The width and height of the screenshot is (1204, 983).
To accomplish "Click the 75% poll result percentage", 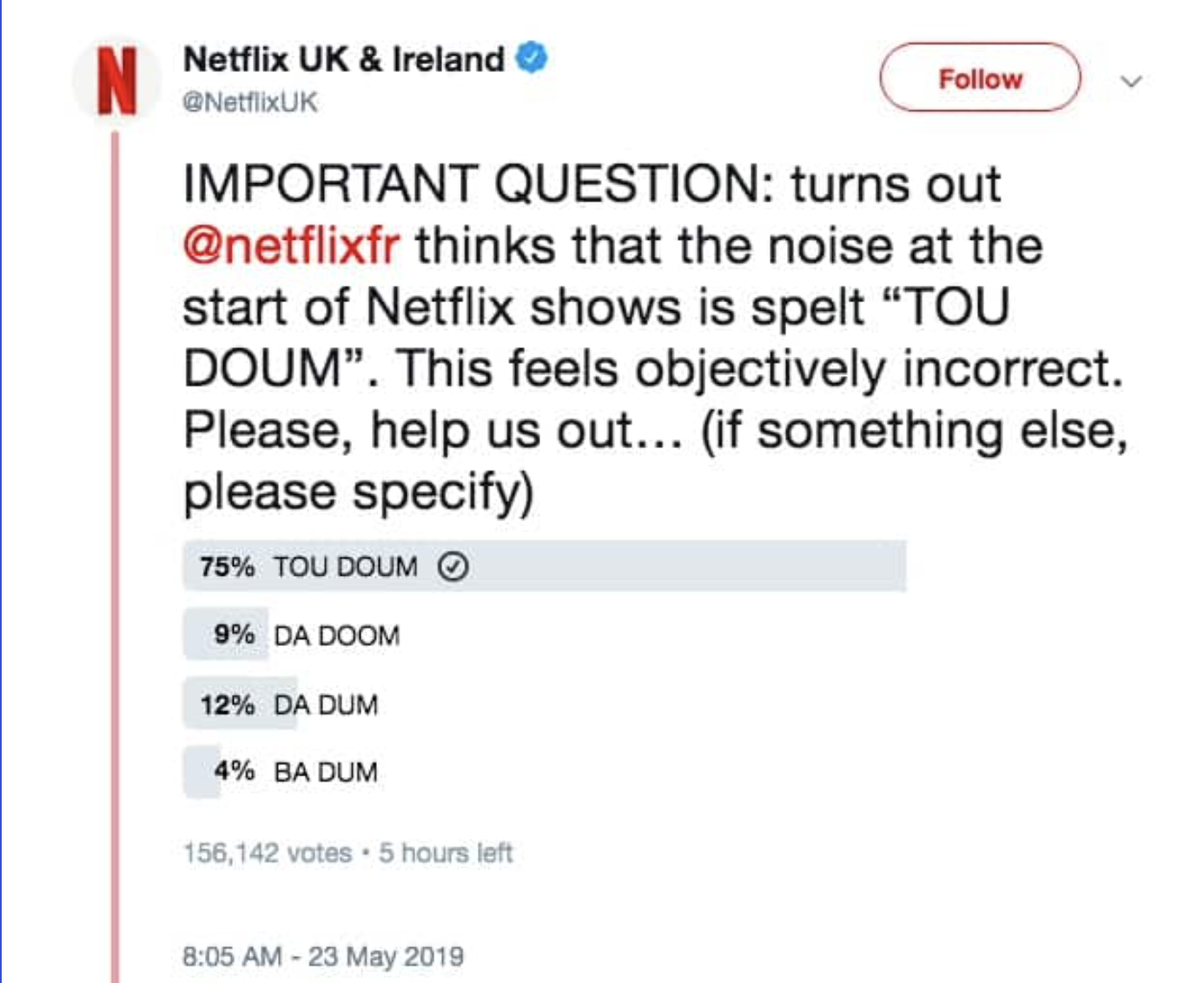I will (x=227, y=567).
